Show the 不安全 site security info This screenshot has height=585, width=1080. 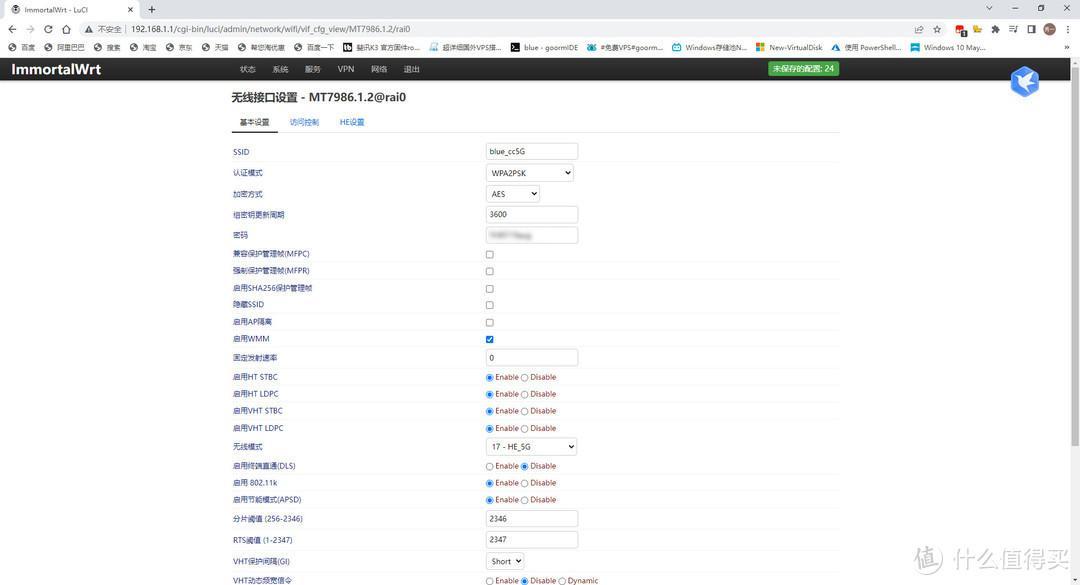(x=103, y=29)
